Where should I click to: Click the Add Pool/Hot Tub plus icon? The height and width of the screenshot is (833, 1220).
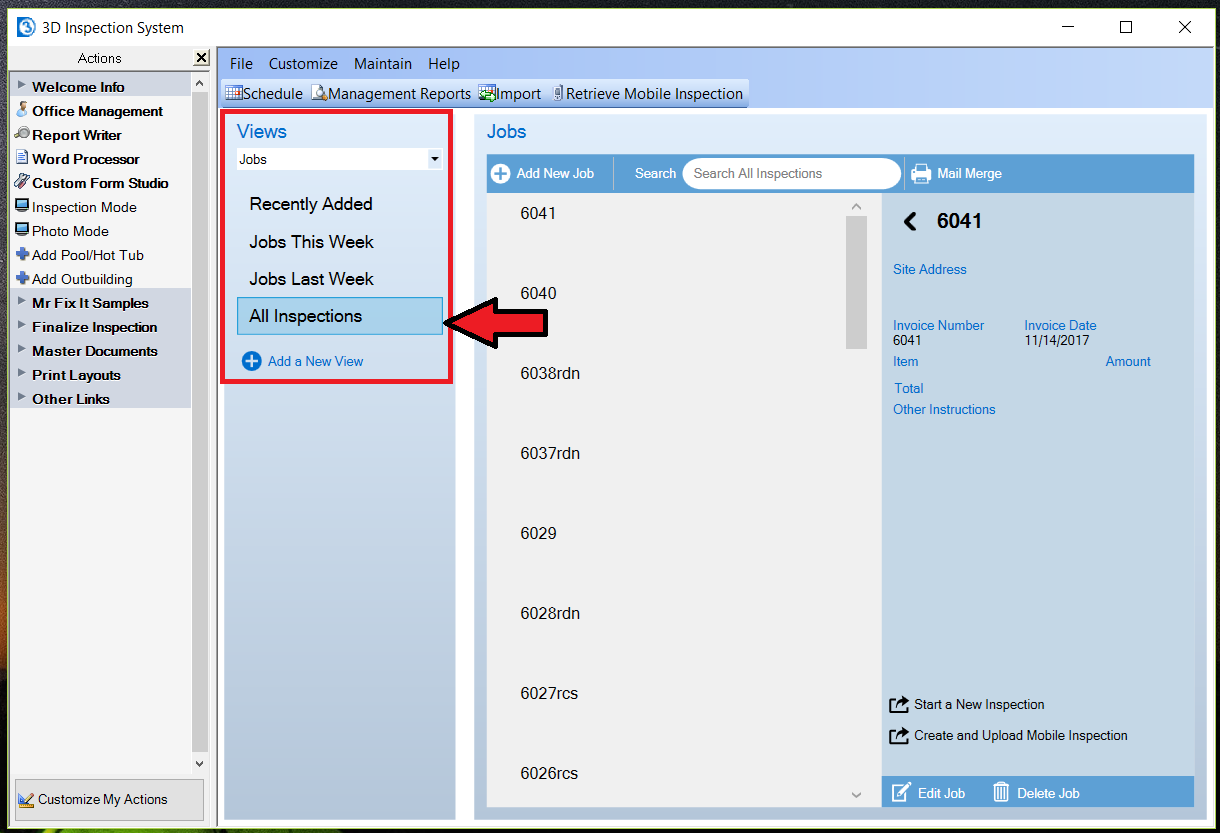[22, 254]
